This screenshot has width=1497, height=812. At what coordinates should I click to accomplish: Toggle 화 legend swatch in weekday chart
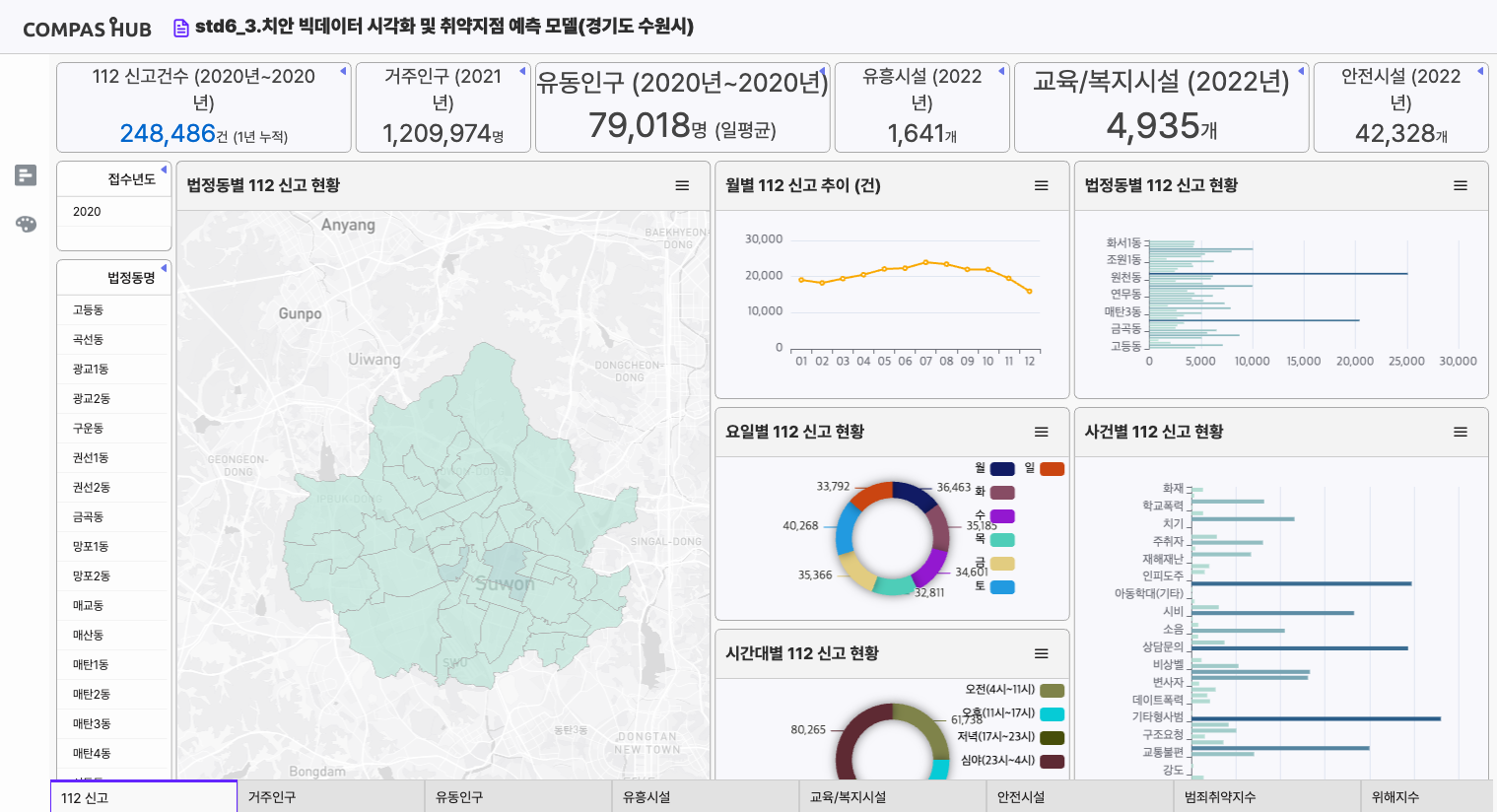click(x=1002, y=493)
